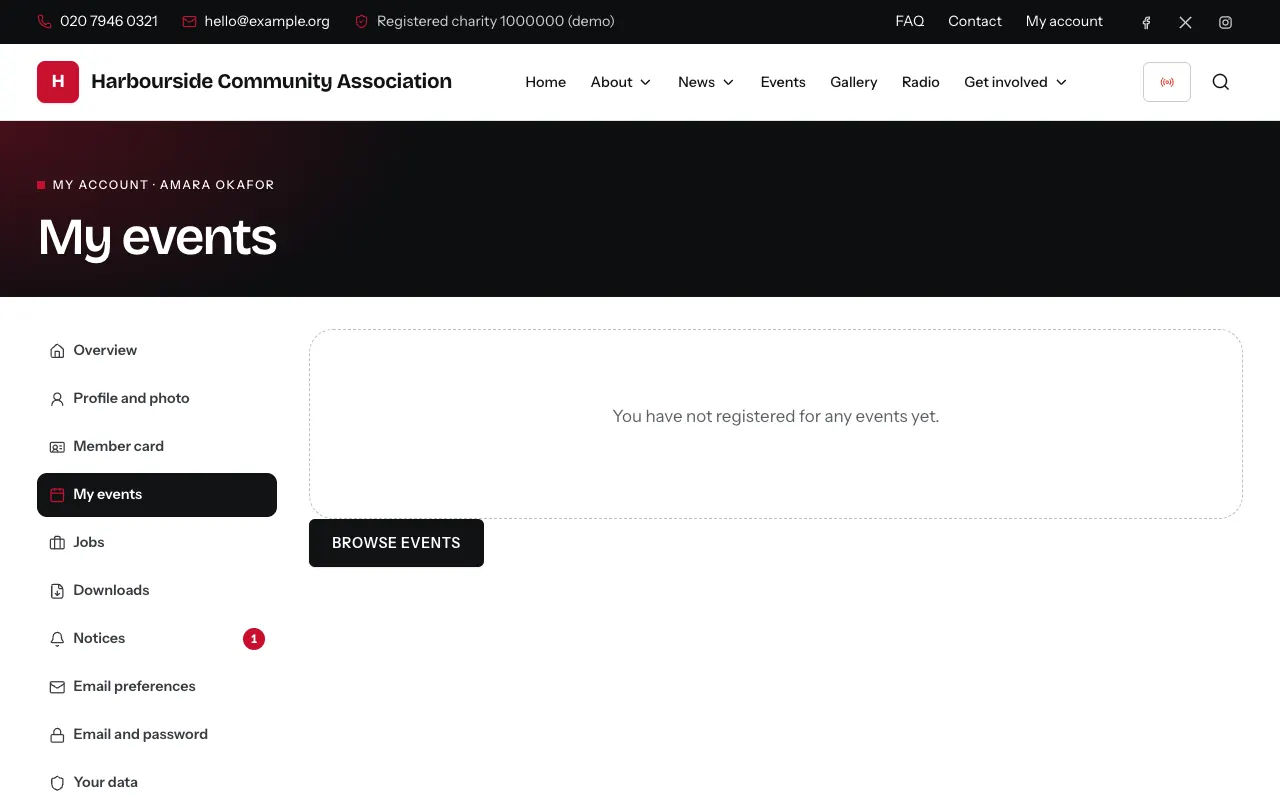Open the Gallery page
1280x800 pixels.
854,82
